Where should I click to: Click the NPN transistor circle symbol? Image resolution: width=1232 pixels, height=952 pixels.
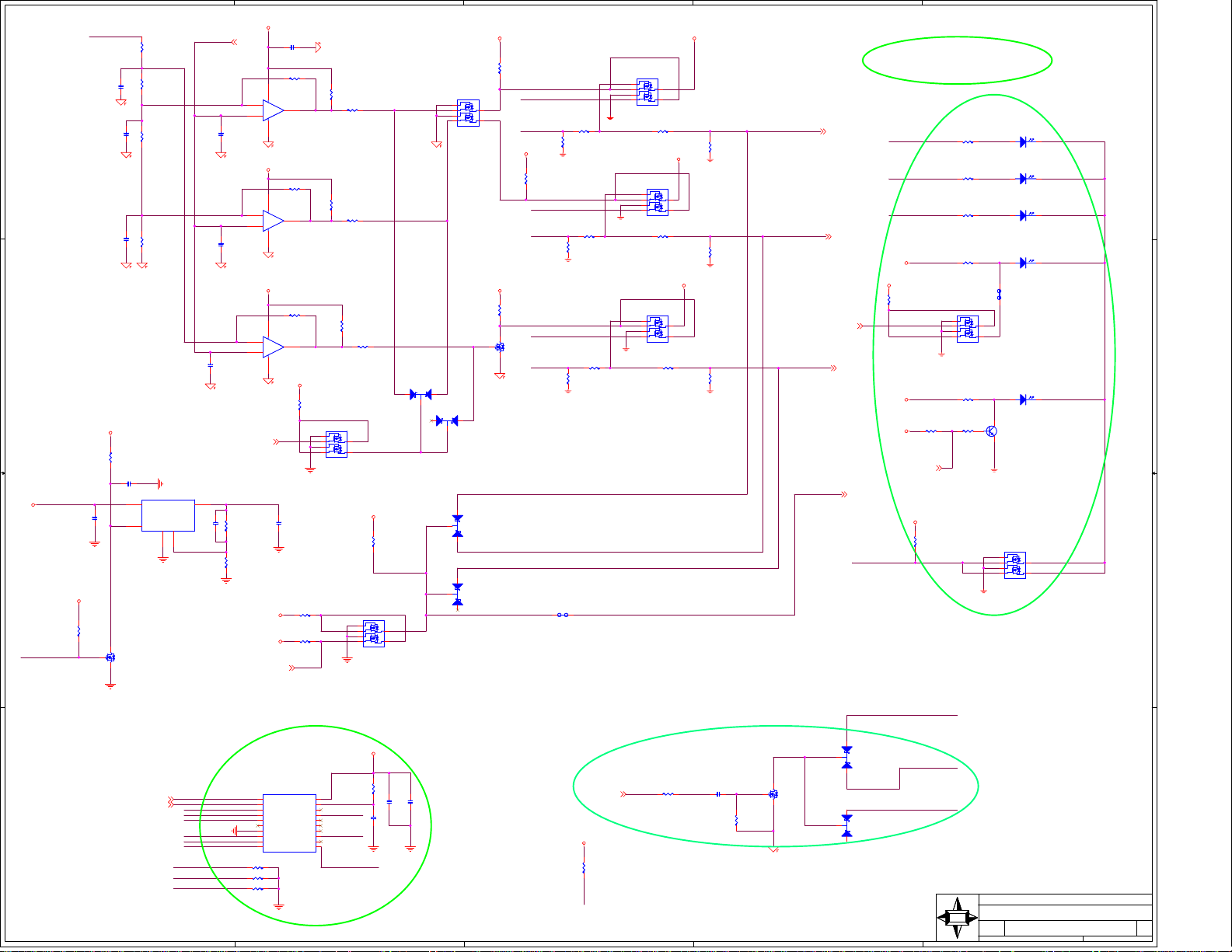pos(991,431)
